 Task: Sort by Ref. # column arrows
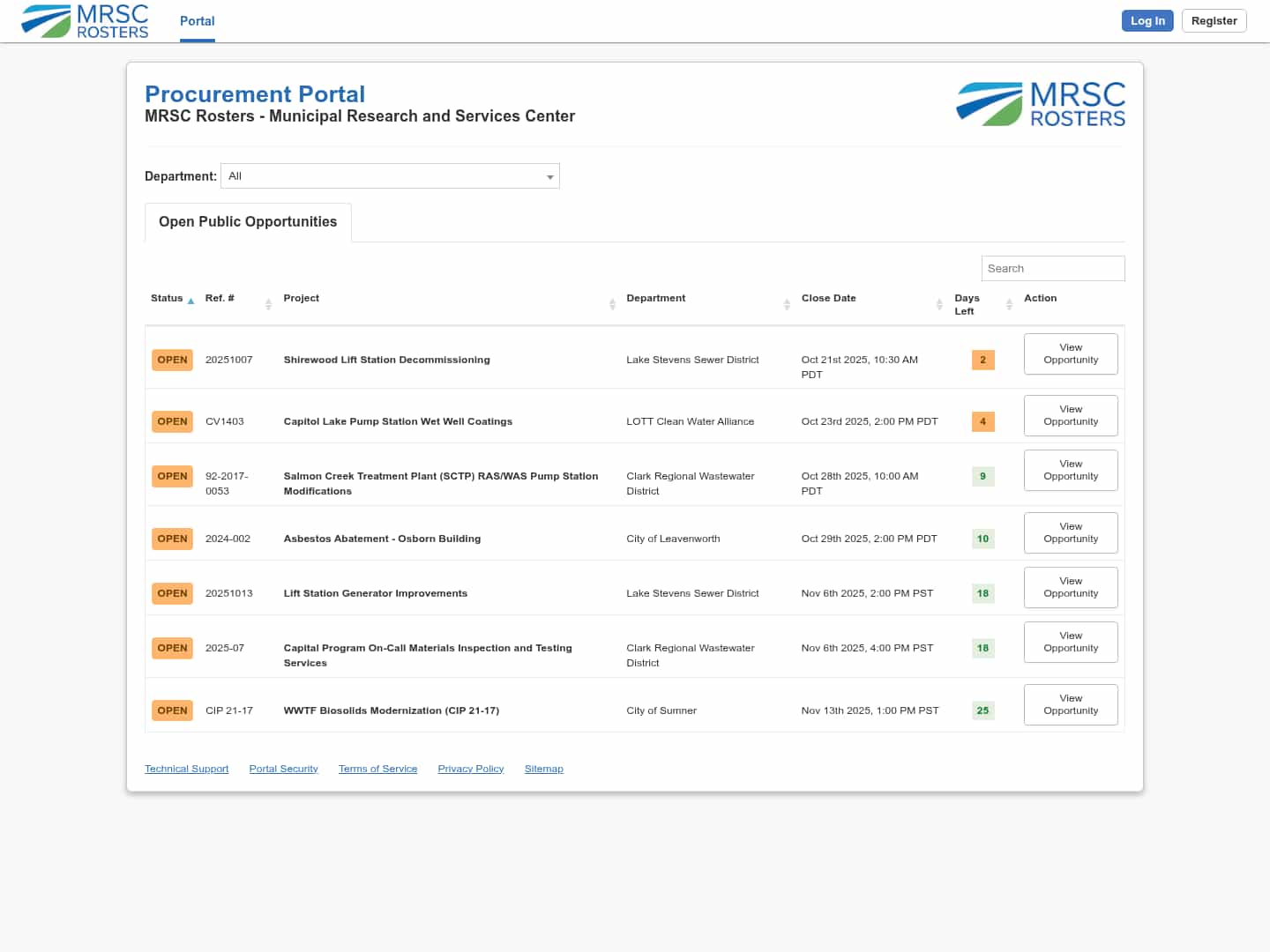click(x=268, y=304)
